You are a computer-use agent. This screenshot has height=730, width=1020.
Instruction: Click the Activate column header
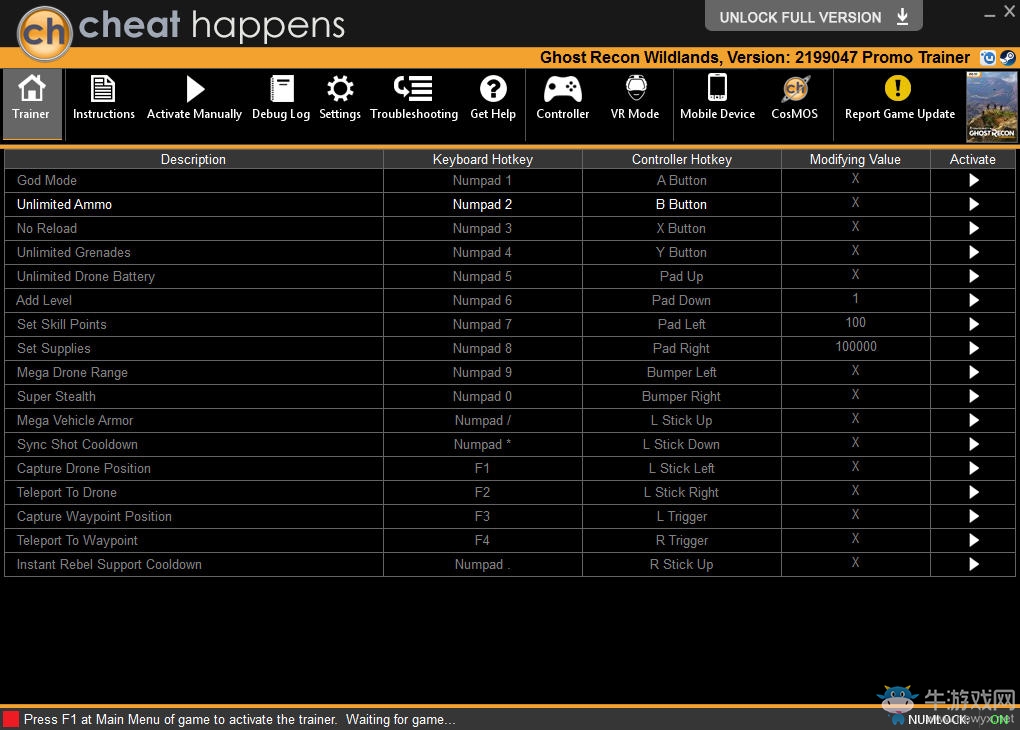(973, 159)
